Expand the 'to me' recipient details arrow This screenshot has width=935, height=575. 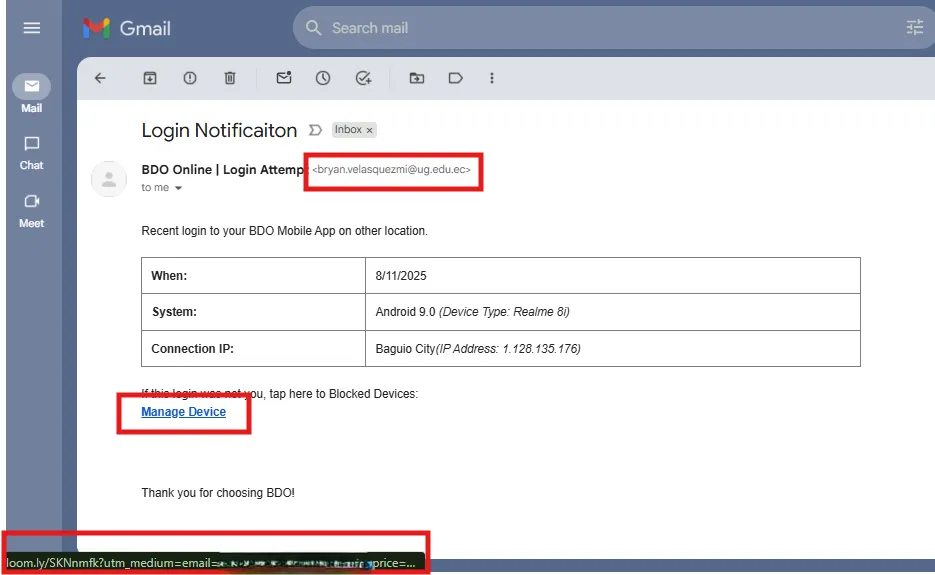click(x=178, y=188)
